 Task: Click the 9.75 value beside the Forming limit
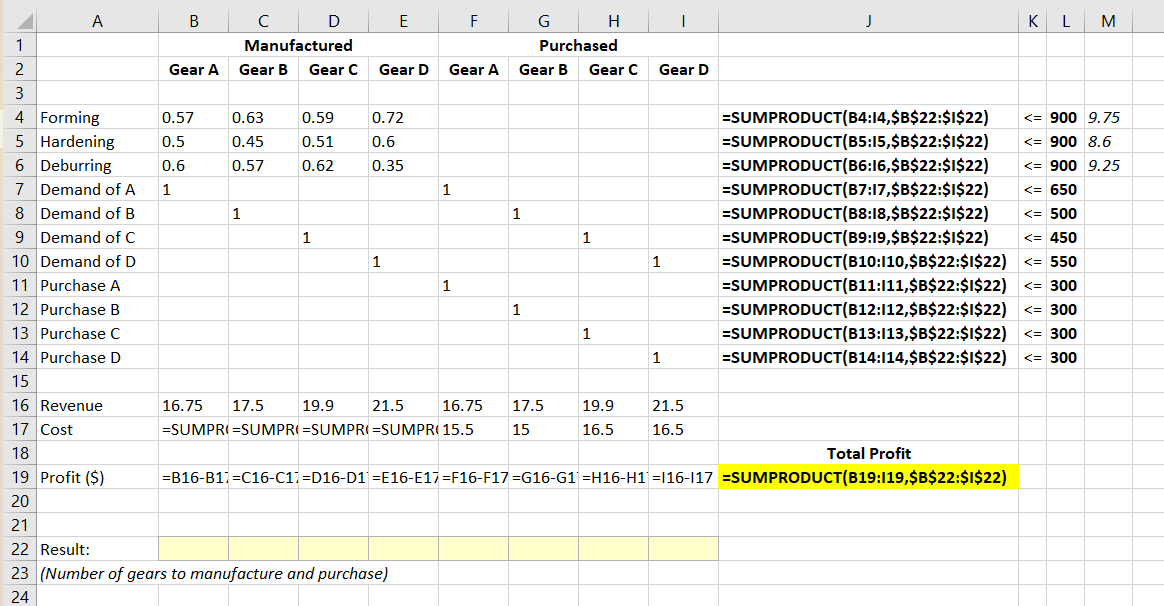pyautogui.click(x=1105, y=117)
